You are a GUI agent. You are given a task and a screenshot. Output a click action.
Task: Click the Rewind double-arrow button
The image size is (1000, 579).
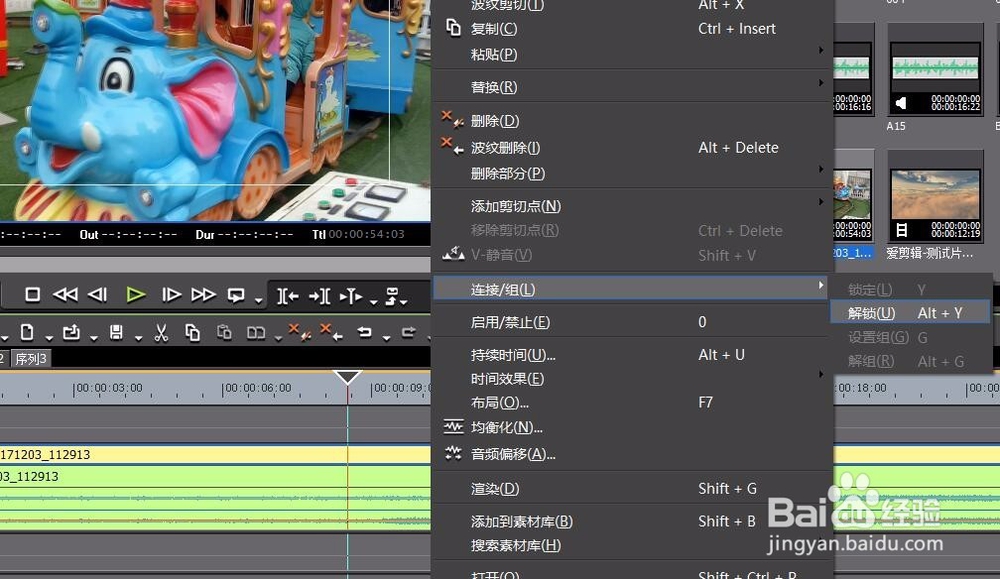(x=65, y=295)
